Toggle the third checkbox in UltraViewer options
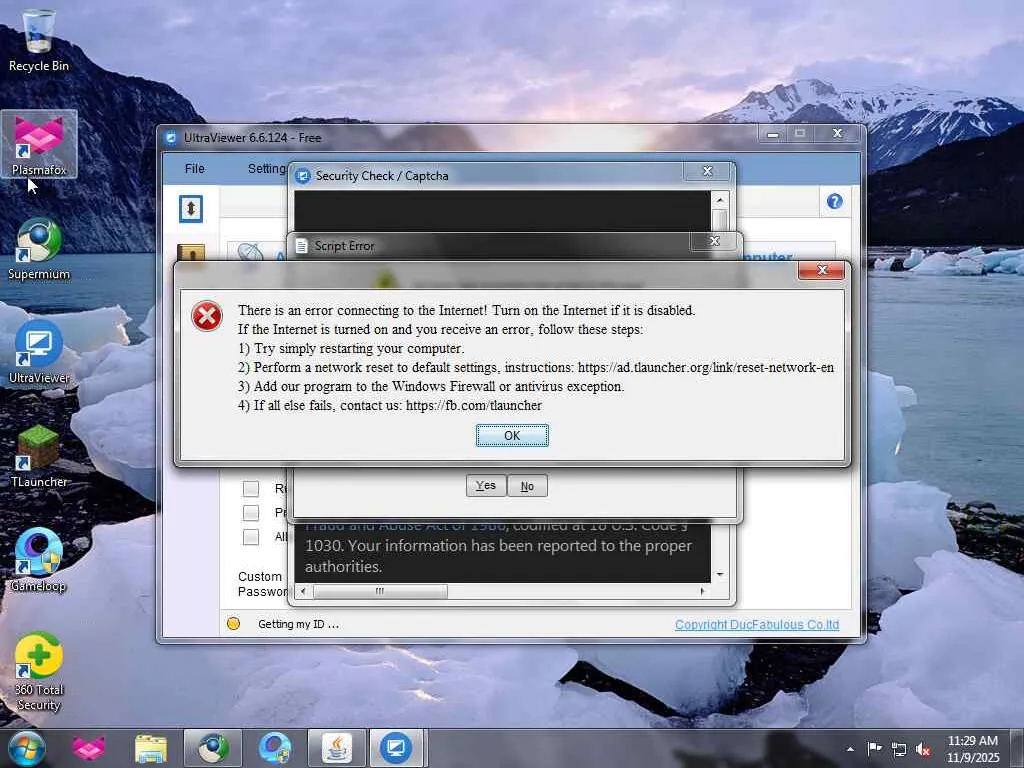The width and height of the screenshot is (1024, 768). (251, 537)
